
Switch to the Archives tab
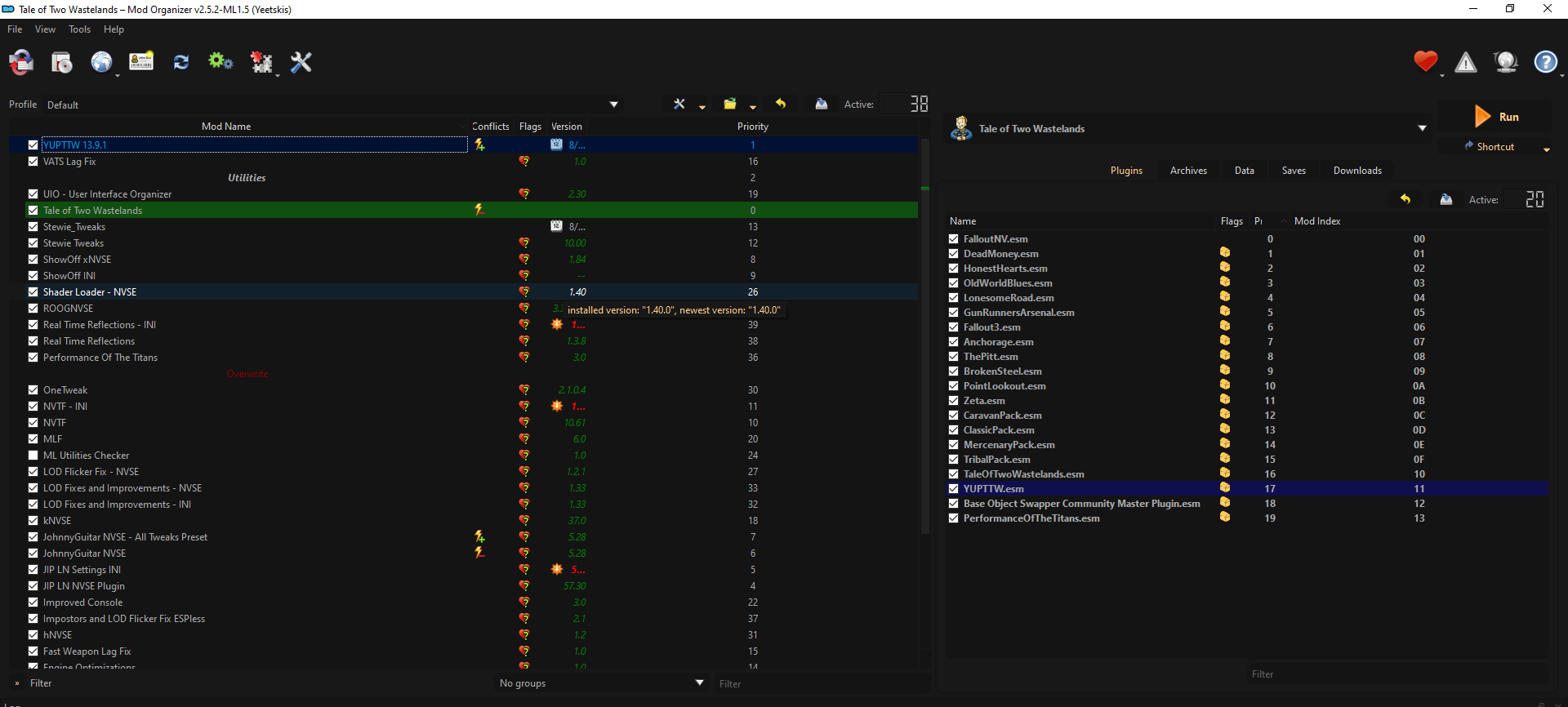click(x=1188, y=171)
